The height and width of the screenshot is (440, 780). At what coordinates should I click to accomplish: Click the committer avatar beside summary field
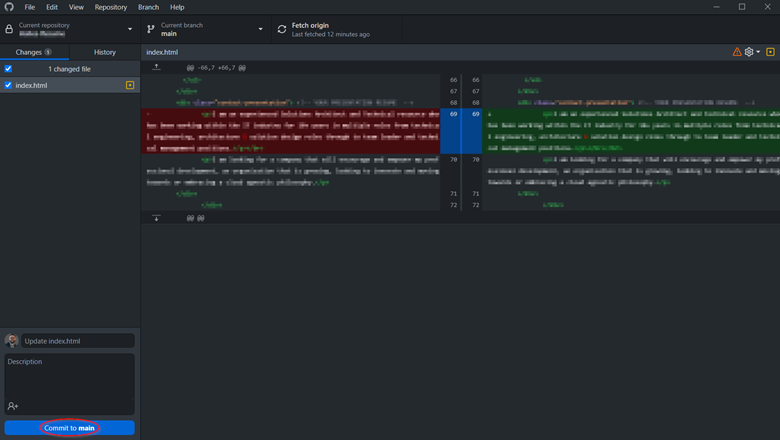pyautogui.click(x=12, y=341)
